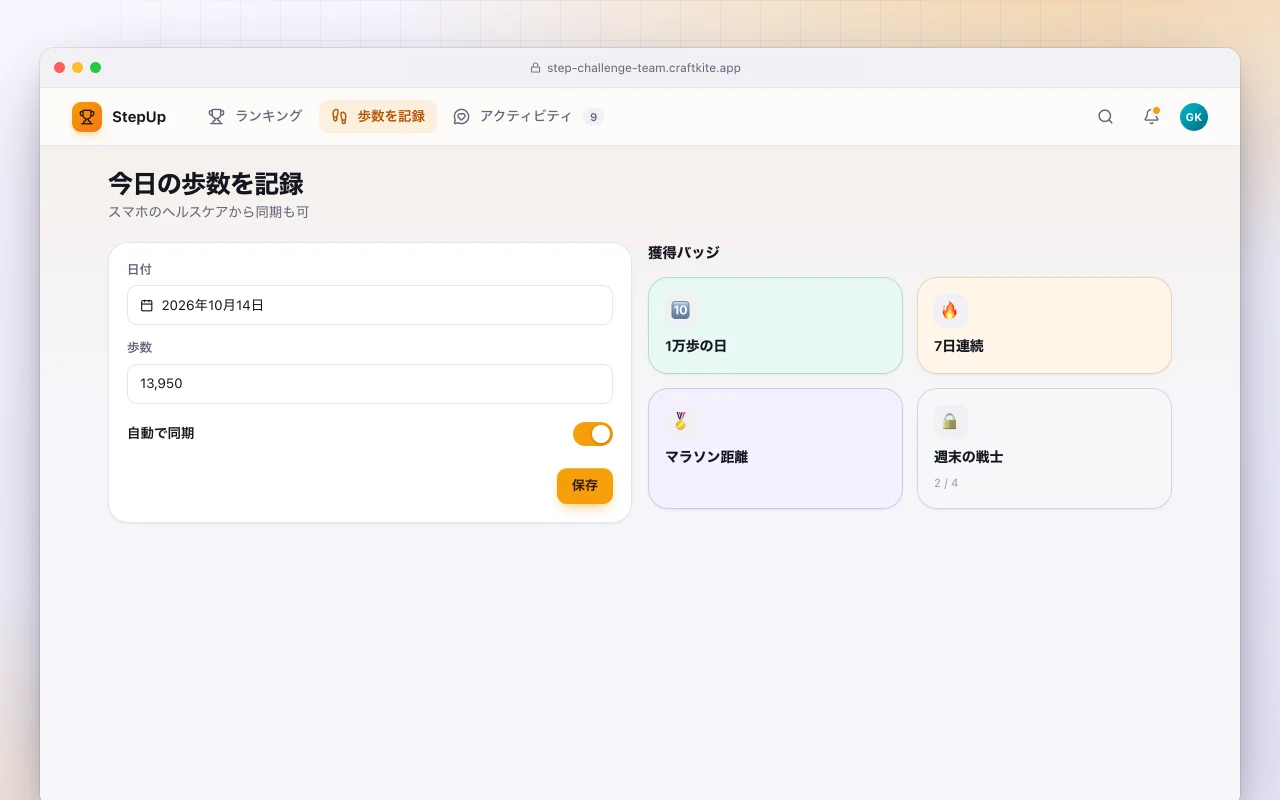Click the StepUp trophy logo icon
Viewport: 1280px width, 800px height.
pos(87,117)
